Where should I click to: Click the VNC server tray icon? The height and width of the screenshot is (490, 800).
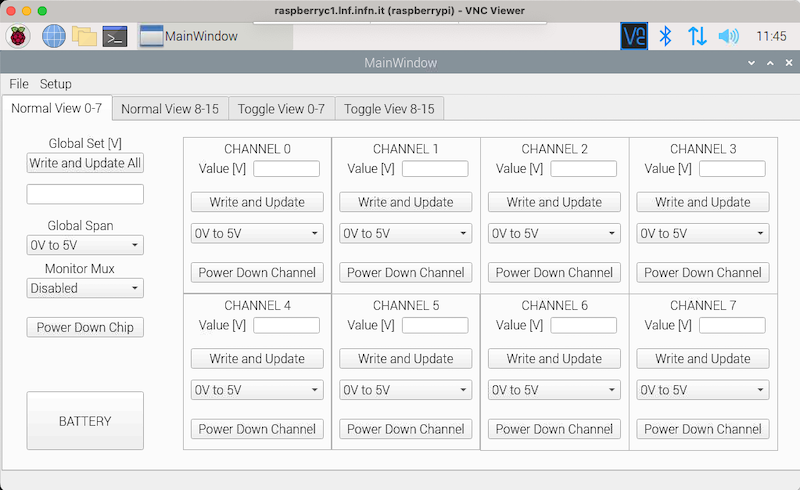point(634,36)
